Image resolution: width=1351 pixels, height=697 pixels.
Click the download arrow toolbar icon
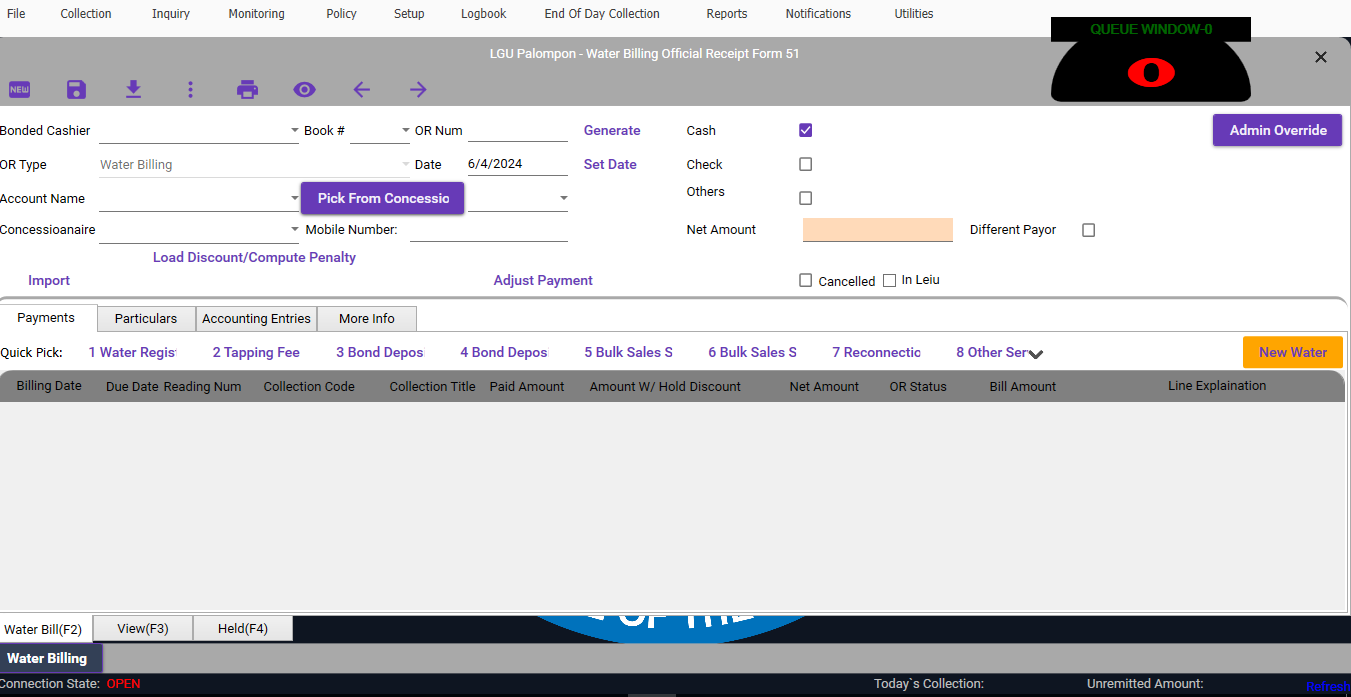pyautogui.click(x=133, y=90)
